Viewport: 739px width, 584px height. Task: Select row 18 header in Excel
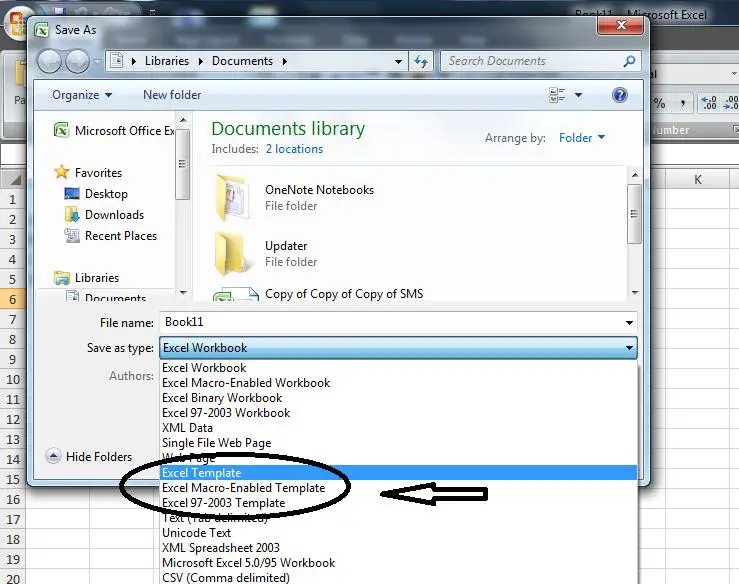pos(13,539)
